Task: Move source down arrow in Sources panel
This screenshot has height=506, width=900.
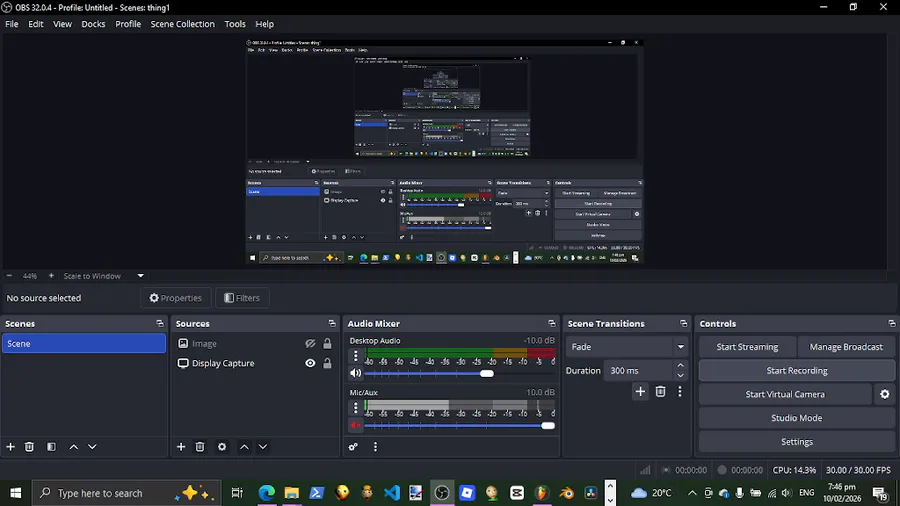Action: 262,446
